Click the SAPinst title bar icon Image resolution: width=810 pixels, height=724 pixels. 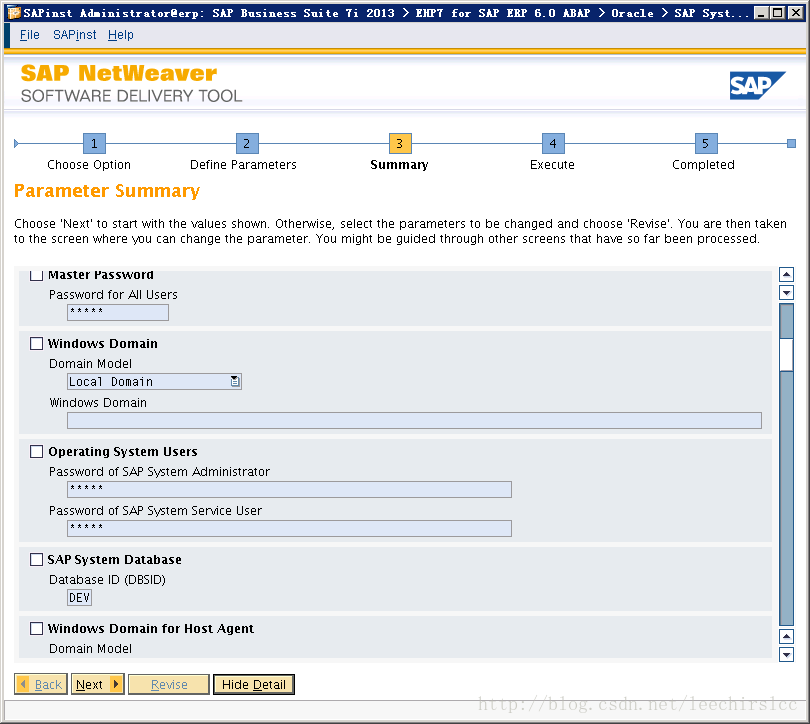click(x=14, y=12)
